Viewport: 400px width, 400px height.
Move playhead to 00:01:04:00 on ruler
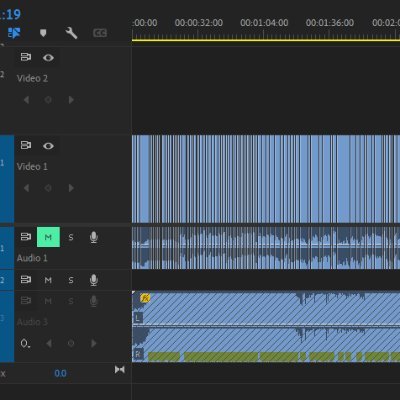pos(264,23)
